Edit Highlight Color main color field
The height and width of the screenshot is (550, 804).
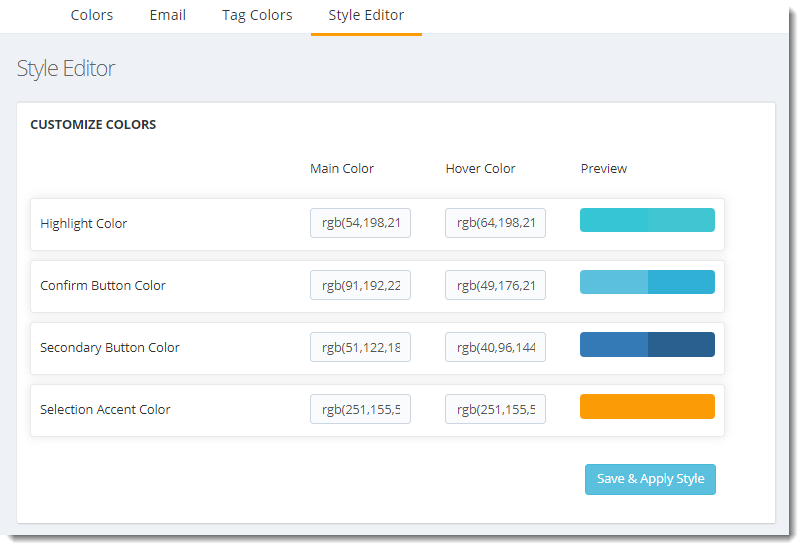pyautogui.click(x=360, y=223)
